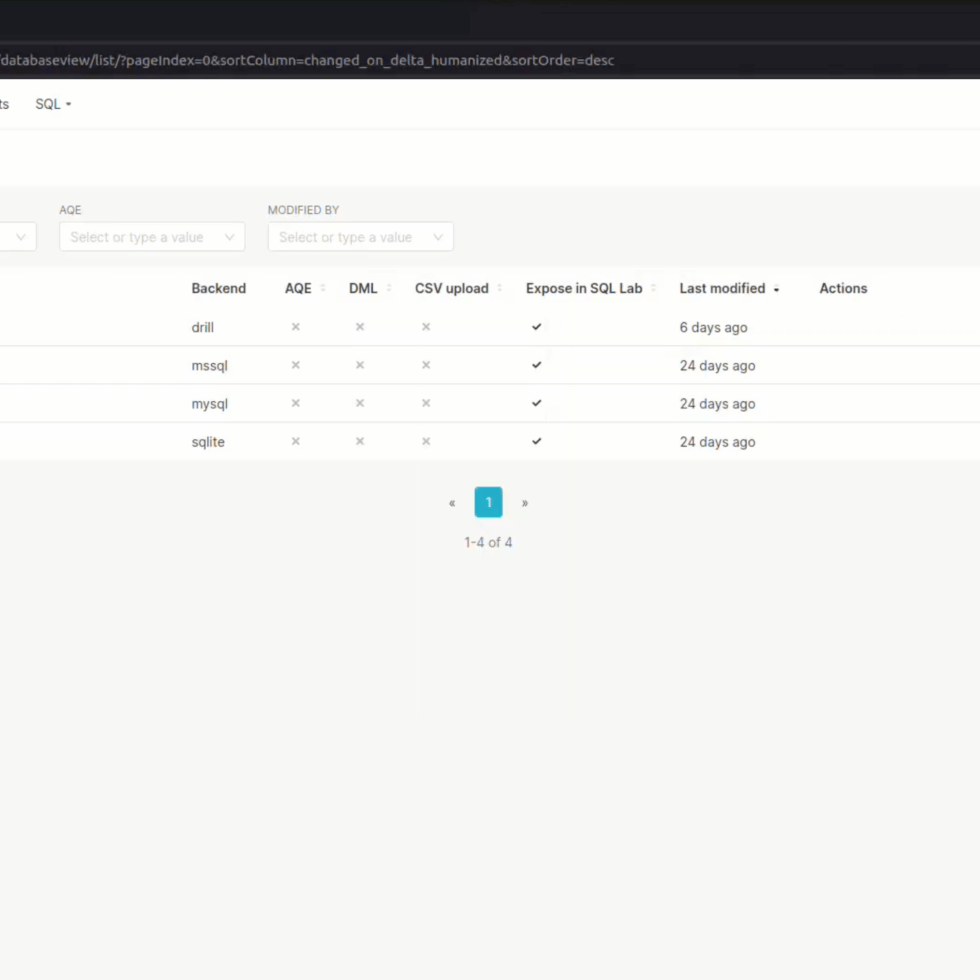The height and width of the screenshot is (980, 980).
Task: Open the Modified By filter dropdown
Action: (x=360, y=237)
